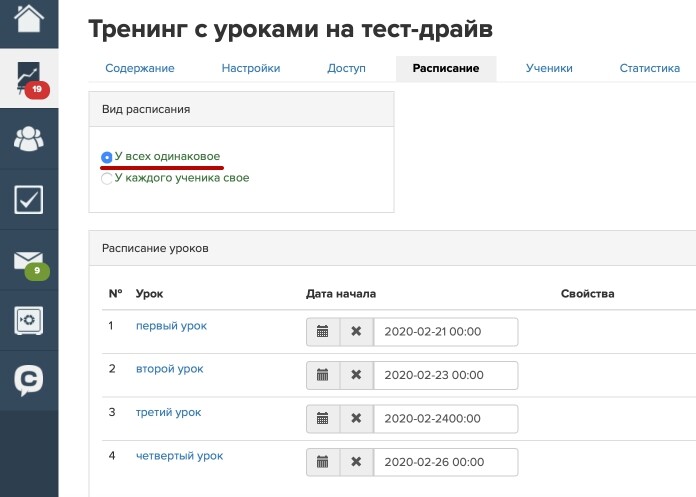This screenshot has width=696, height=497.
Task: Clear the date for второй урок
Action: coord(355,375)
